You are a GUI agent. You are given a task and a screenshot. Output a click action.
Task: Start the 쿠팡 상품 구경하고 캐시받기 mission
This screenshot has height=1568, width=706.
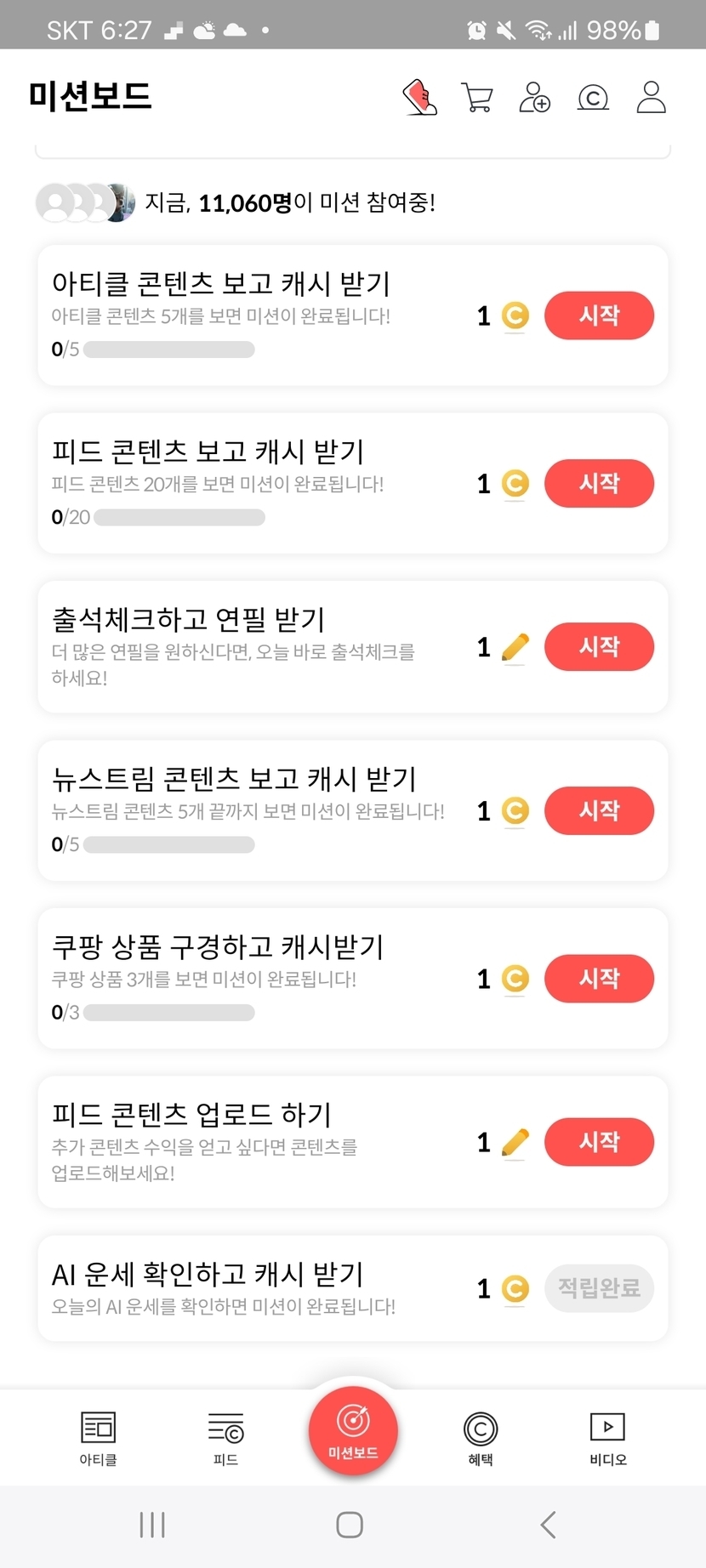599,979
